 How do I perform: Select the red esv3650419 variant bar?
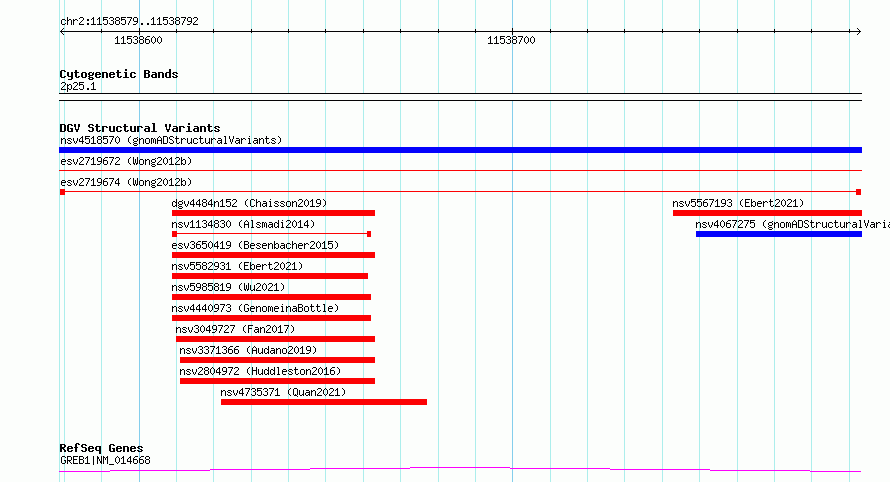pos(273,255)
